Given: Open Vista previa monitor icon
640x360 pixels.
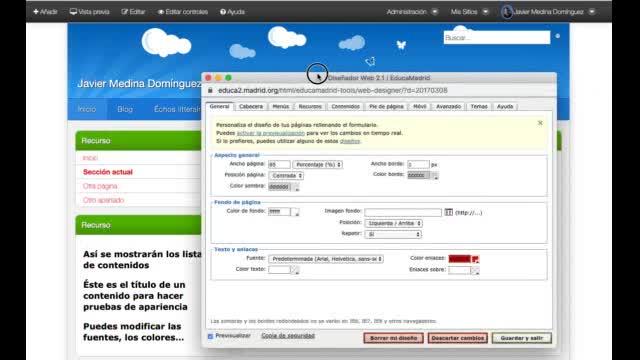Looking at the screenshot, I should (x=73, y=12).
